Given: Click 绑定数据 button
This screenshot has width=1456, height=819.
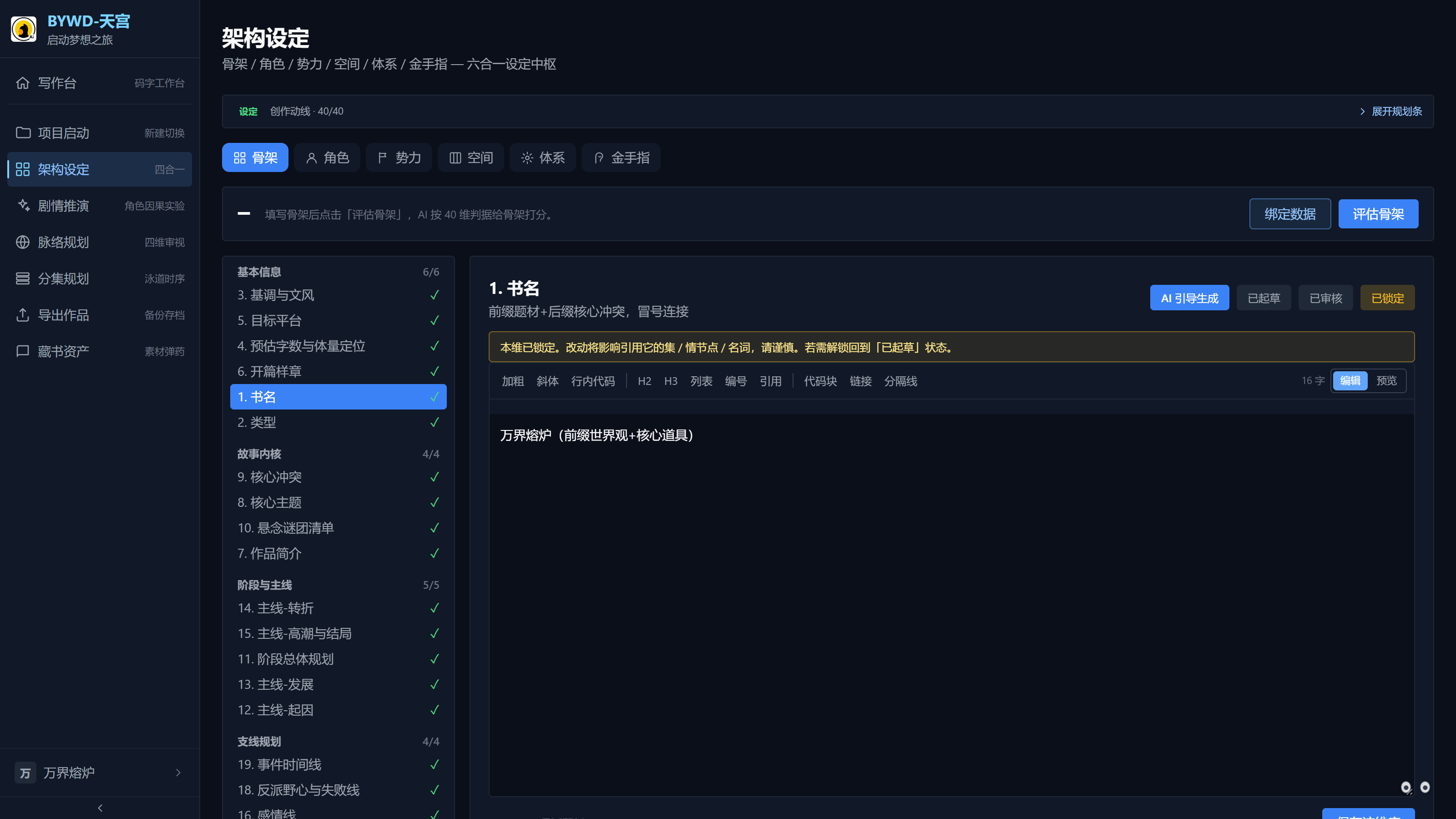Looking at the screenshot, I should (1290, 214).
